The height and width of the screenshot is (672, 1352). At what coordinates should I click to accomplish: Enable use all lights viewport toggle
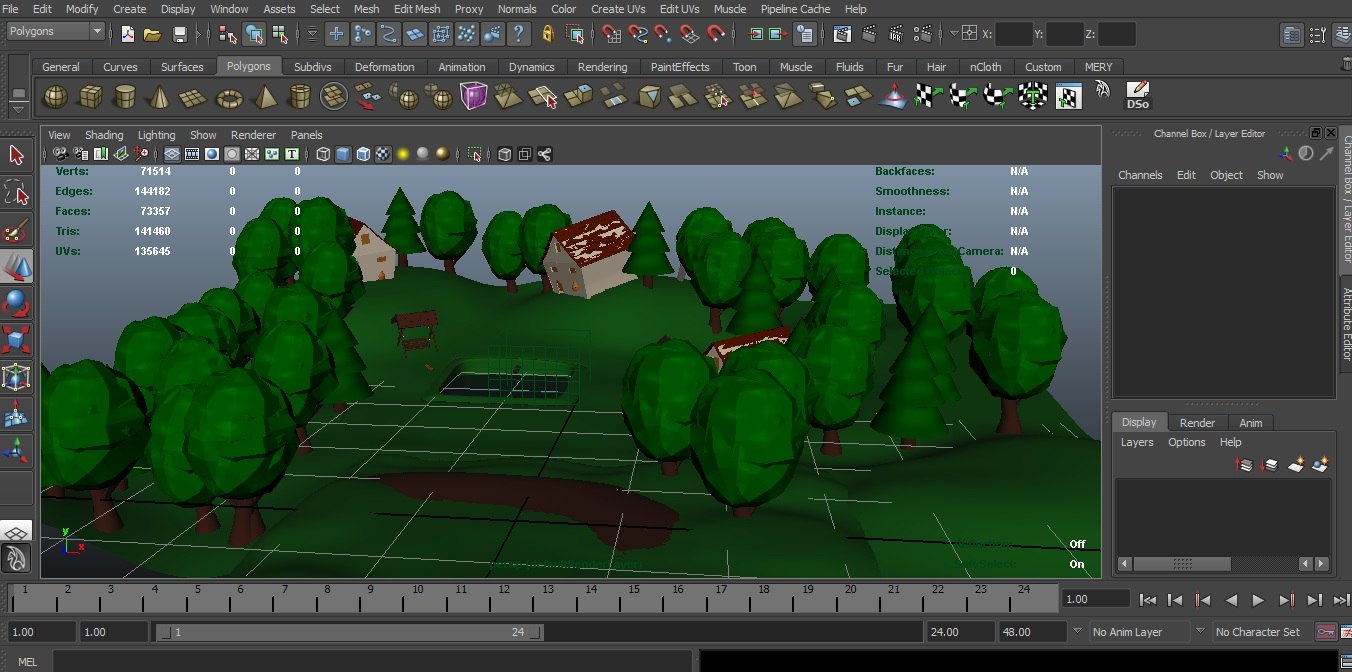(403, 154)
